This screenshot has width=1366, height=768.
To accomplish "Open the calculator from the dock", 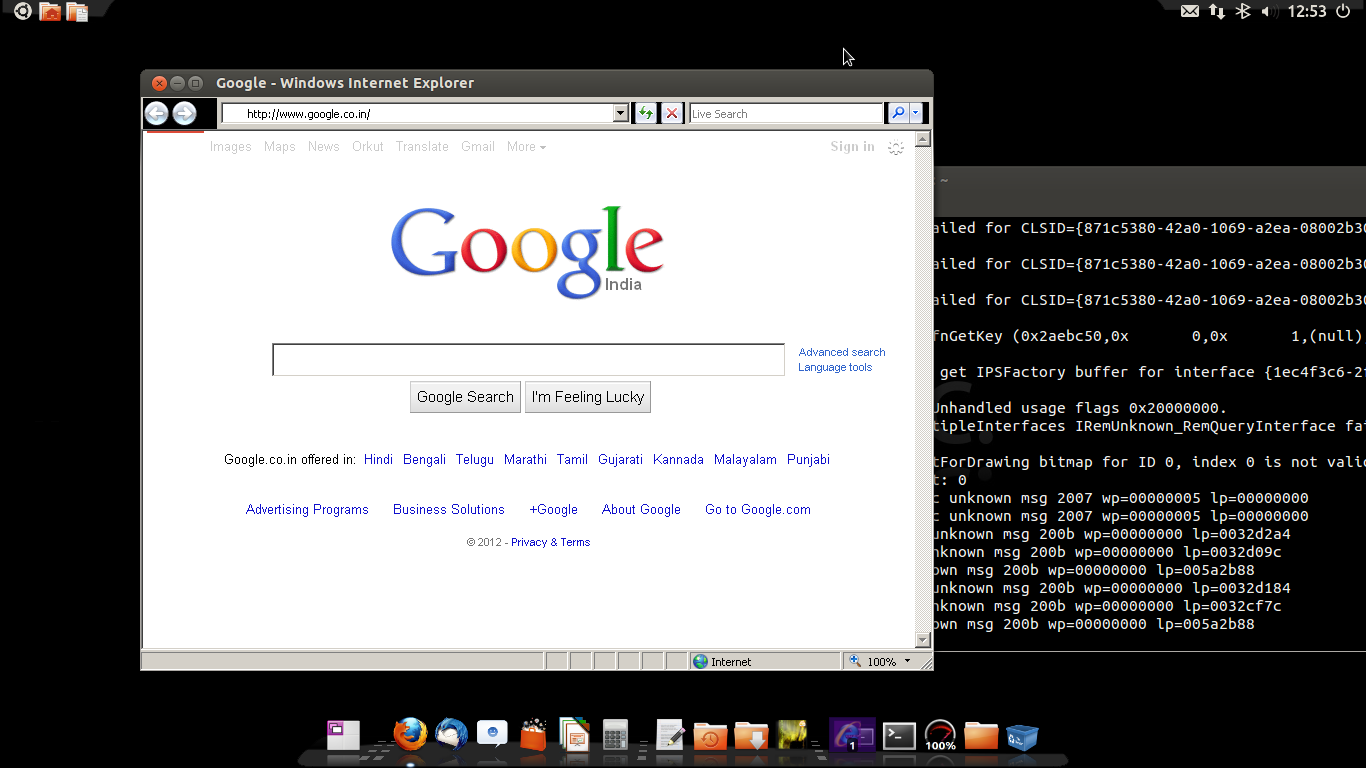I will tap(615, 735).
